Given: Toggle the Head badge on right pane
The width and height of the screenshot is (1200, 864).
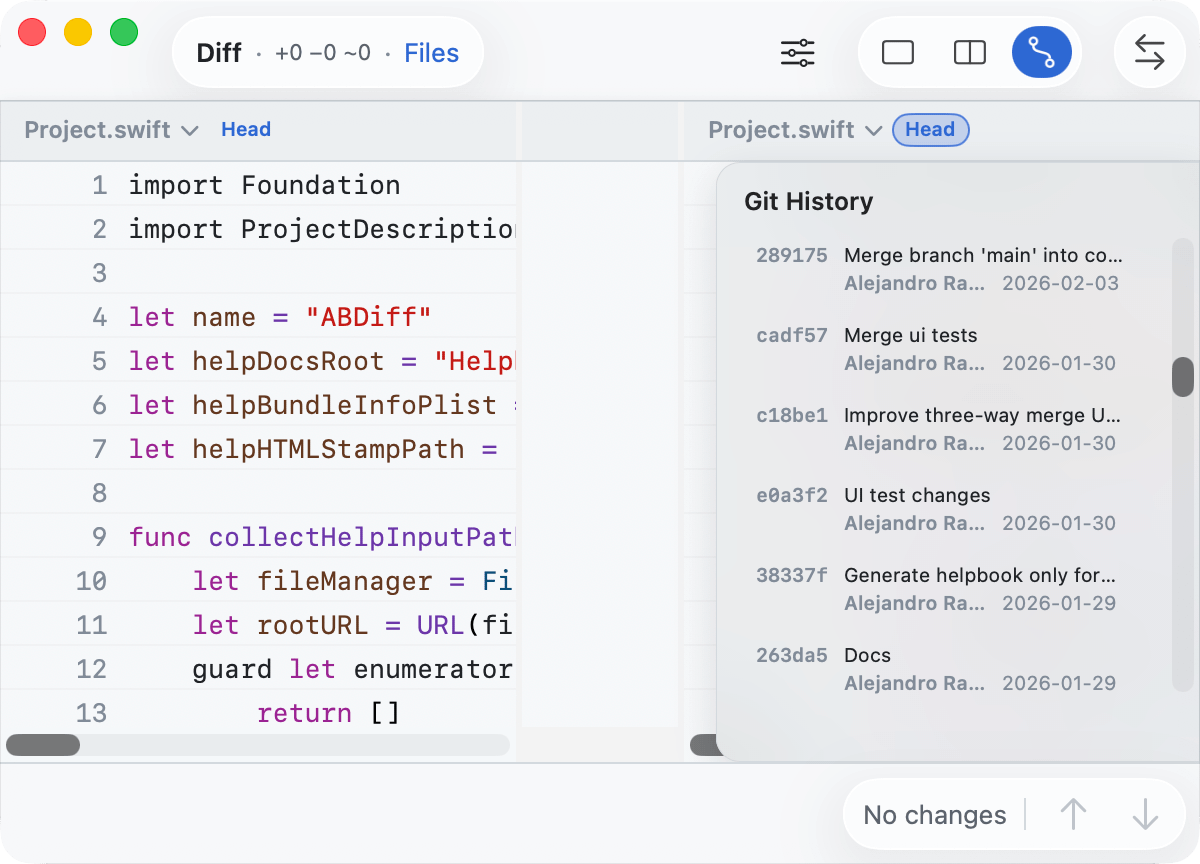Looking at the screenshot, I should [930, 129].
